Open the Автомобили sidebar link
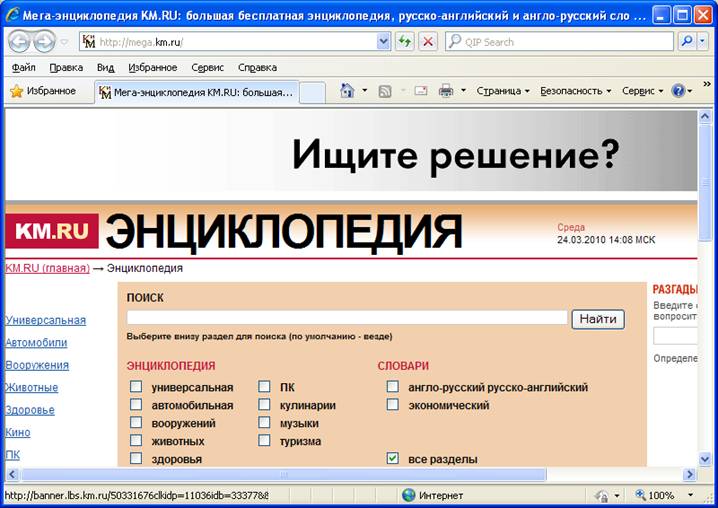This screenshot has width=718, height=508. coord(36,343)
